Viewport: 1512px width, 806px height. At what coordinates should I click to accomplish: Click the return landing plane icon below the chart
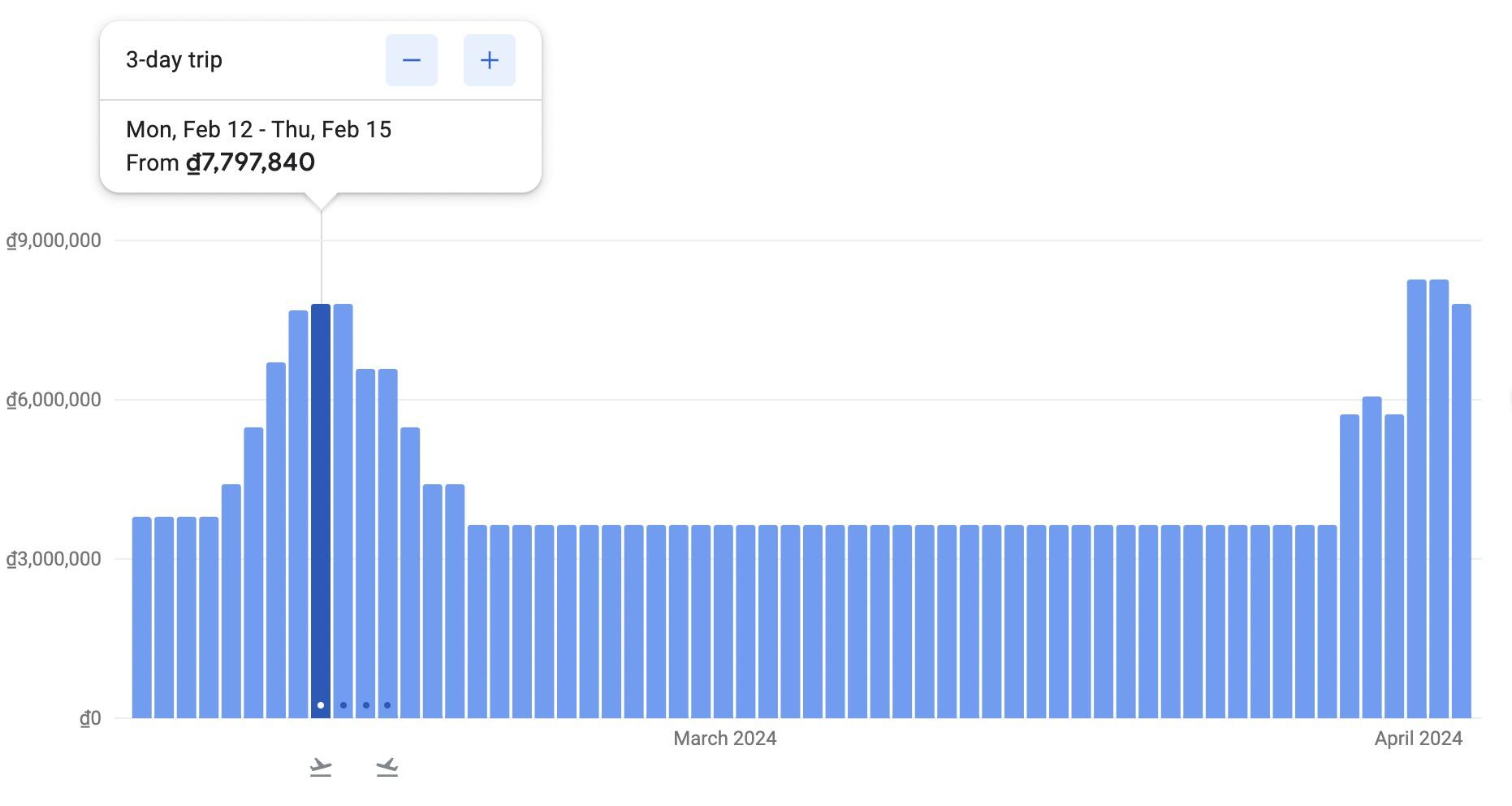pos(387,767)
